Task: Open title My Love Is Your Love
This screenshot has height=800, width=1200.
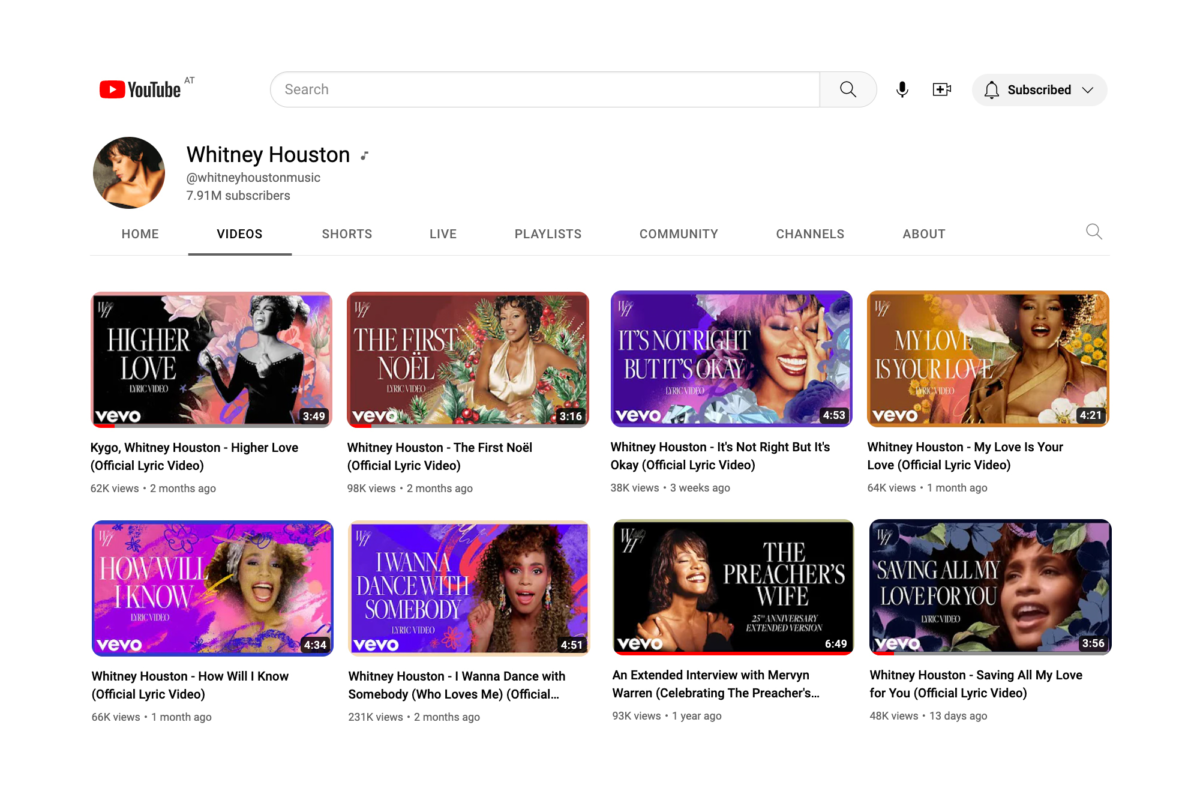Action: 965,456
